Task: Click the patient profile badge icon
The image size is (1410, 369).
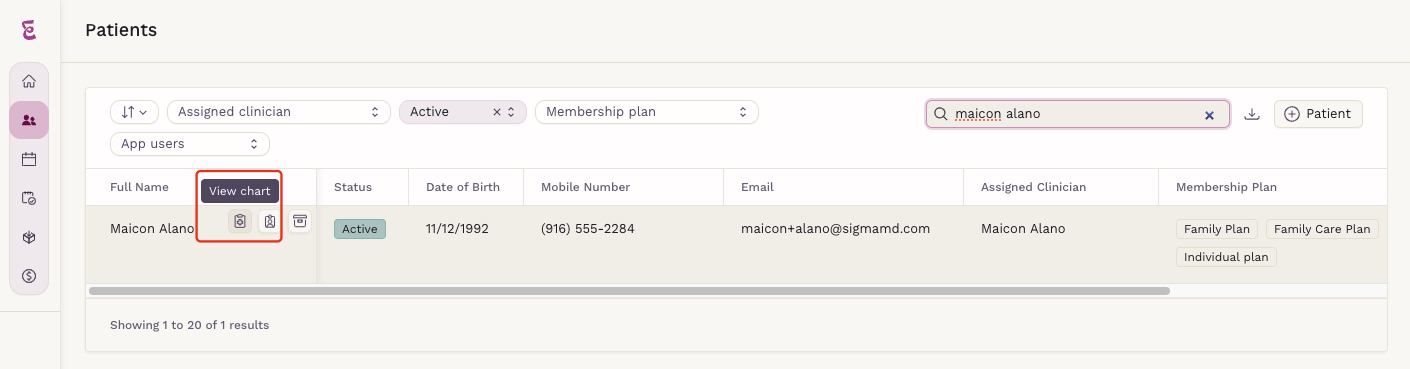Action: click(x=269, y=221)
